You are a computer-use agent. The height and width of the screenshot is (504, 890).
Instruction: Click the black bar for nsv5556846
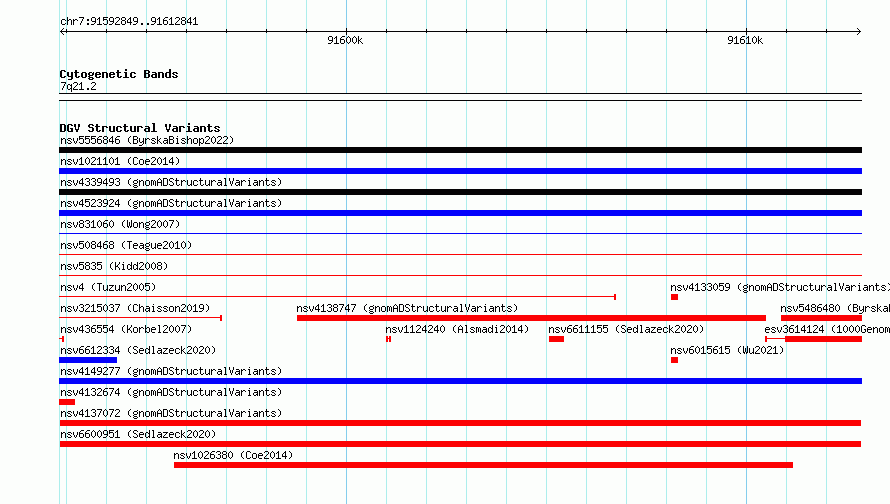pos(460,150)
